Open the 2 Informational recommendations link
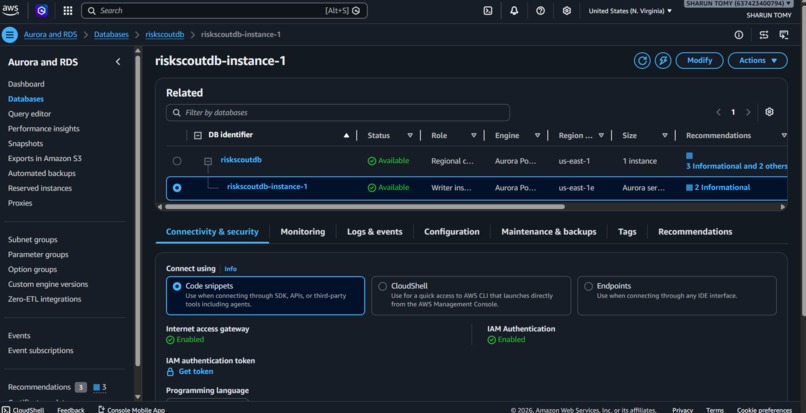The height and width of the screenshot is (413, 806). pyautogui.click(x=722, y=188)
